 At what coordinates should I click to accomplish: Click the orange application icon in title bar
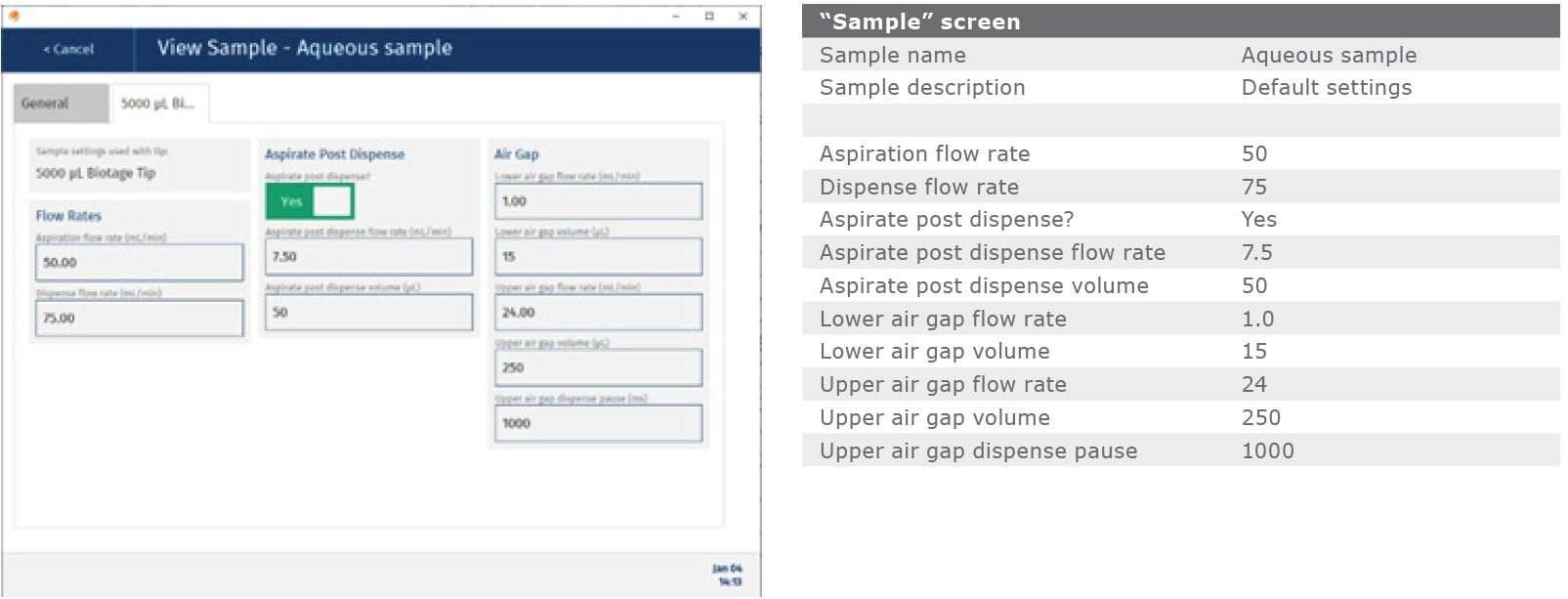pyautogui.click(x=15, y=16)
